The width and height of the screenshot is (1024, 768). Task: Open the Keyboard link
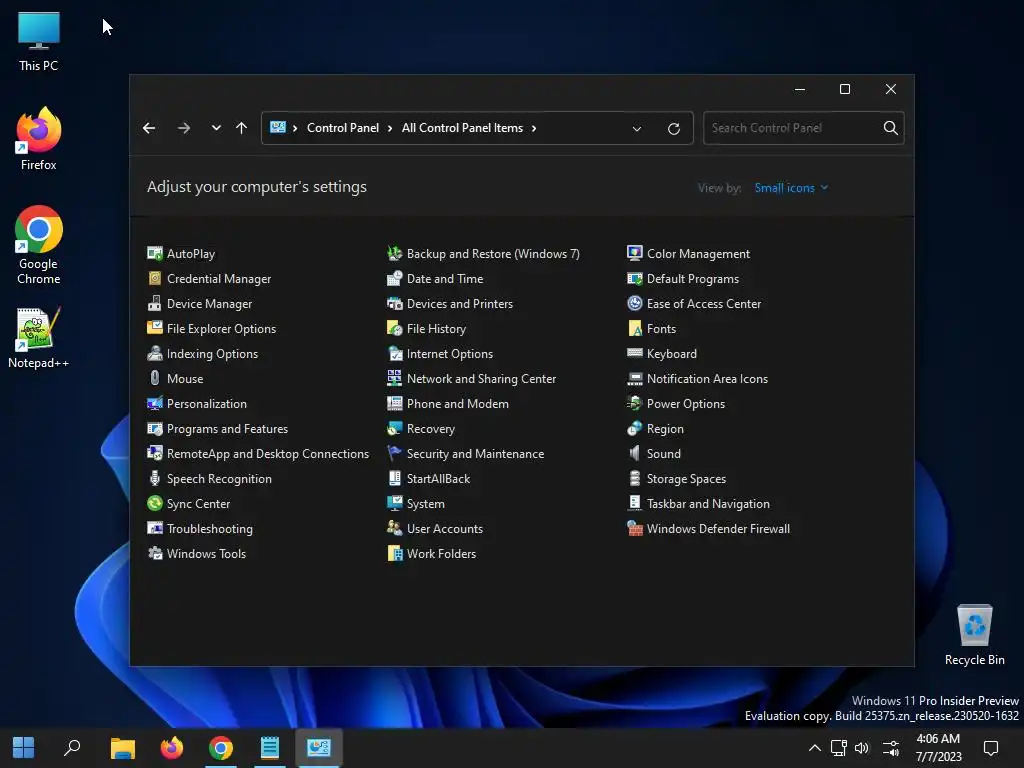pos(671,354)
